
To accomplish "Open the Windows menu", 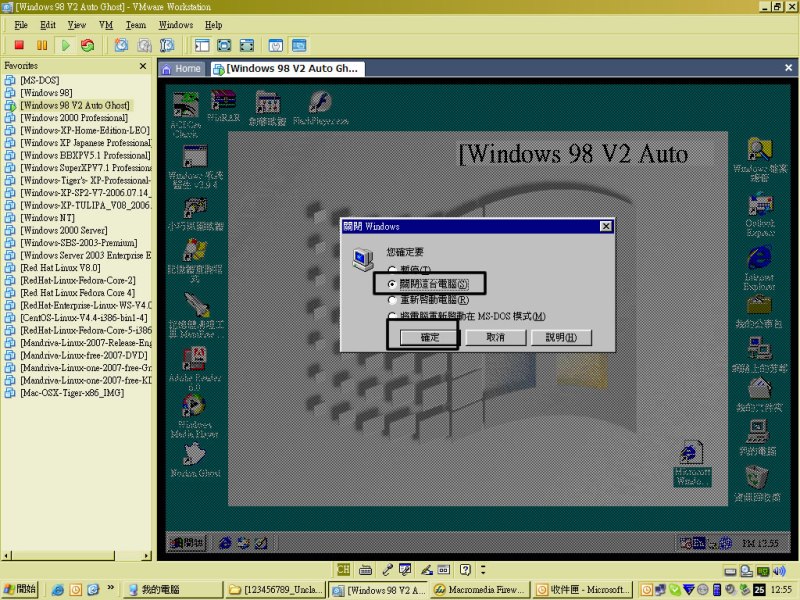I will (x=176, y=25).
